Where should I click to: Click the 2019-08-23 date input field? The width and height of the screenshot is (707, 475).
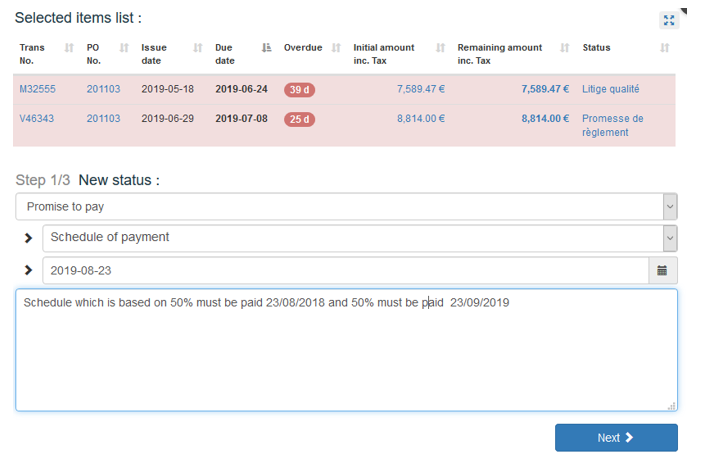tap(345, 270)
